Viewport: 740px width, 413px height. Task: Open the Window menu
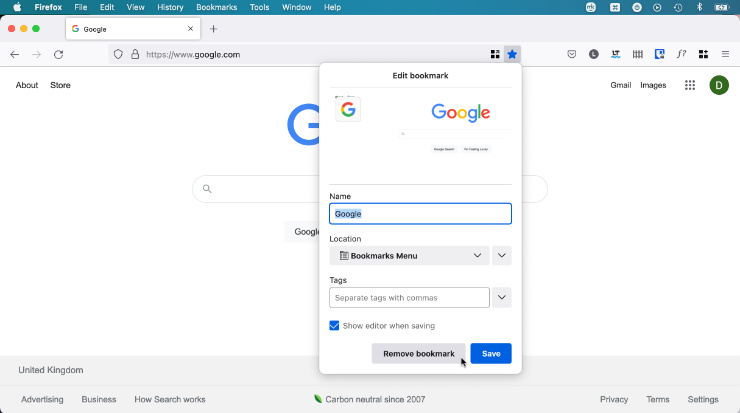pos(296,7)
